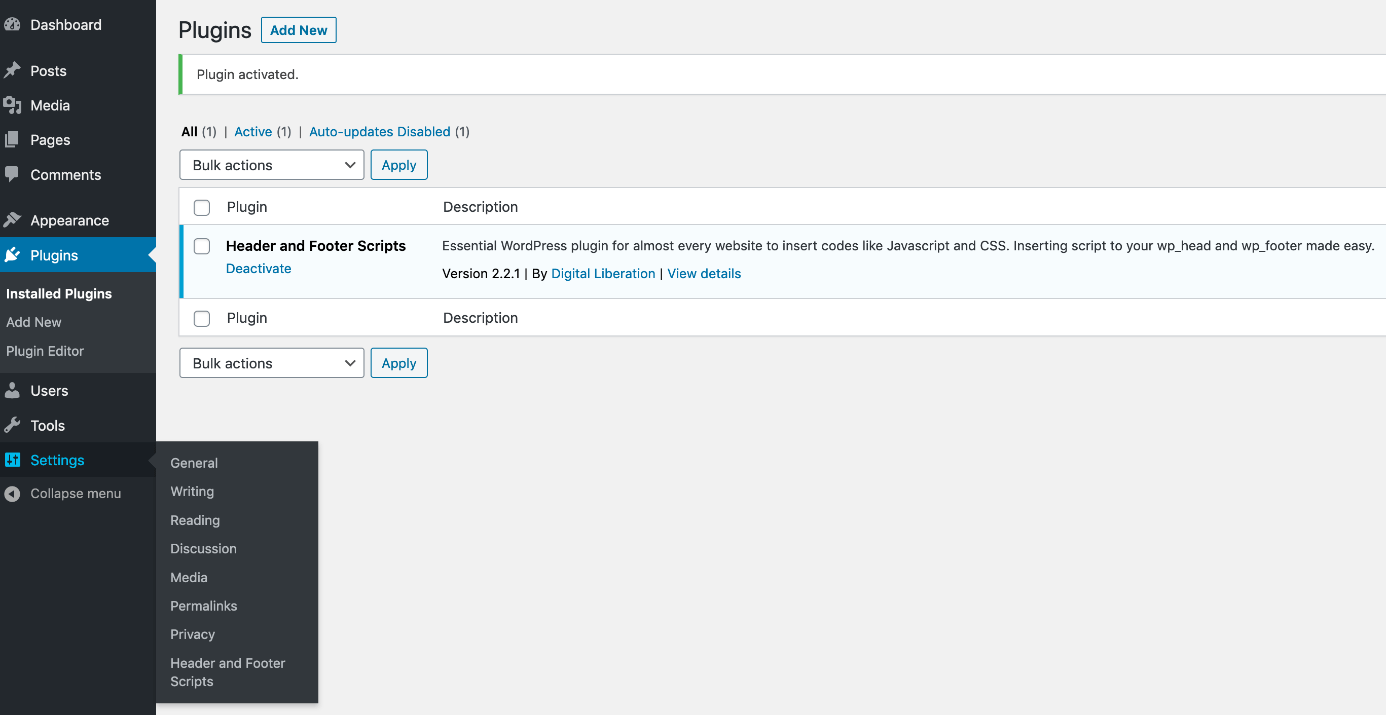
Task: View details of Header and Footer Scripts
Action: [x=704, y=273]
